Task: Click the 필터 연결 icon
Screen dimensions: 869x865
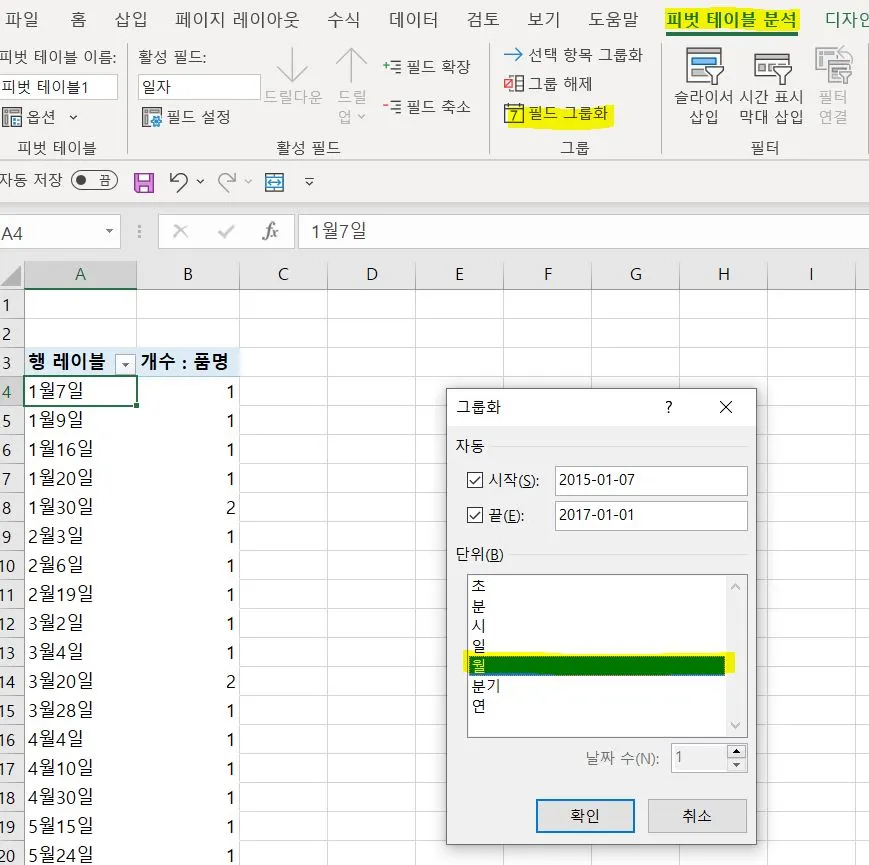Action: point(833,66)
